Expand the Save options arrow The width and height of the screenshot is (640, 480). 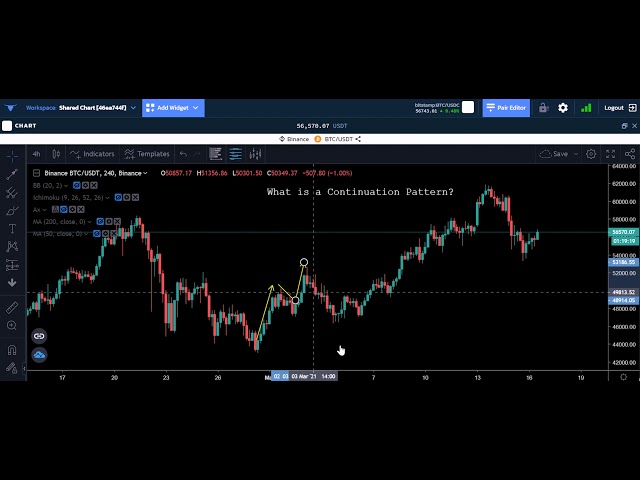(x=576, y=154)
